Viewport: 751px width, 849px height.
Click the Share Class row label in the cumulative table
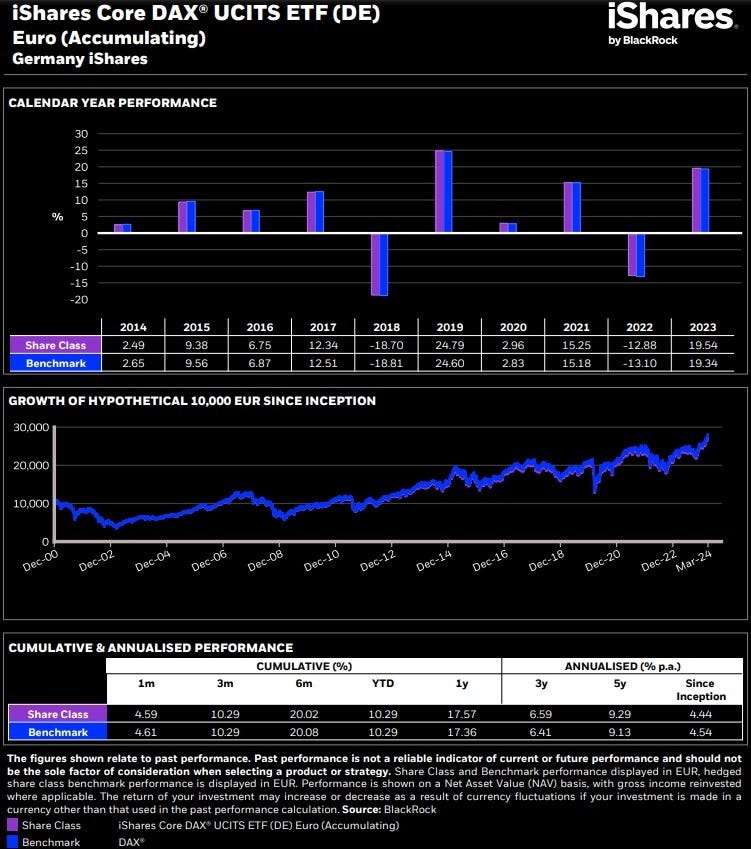coord(58,714)
